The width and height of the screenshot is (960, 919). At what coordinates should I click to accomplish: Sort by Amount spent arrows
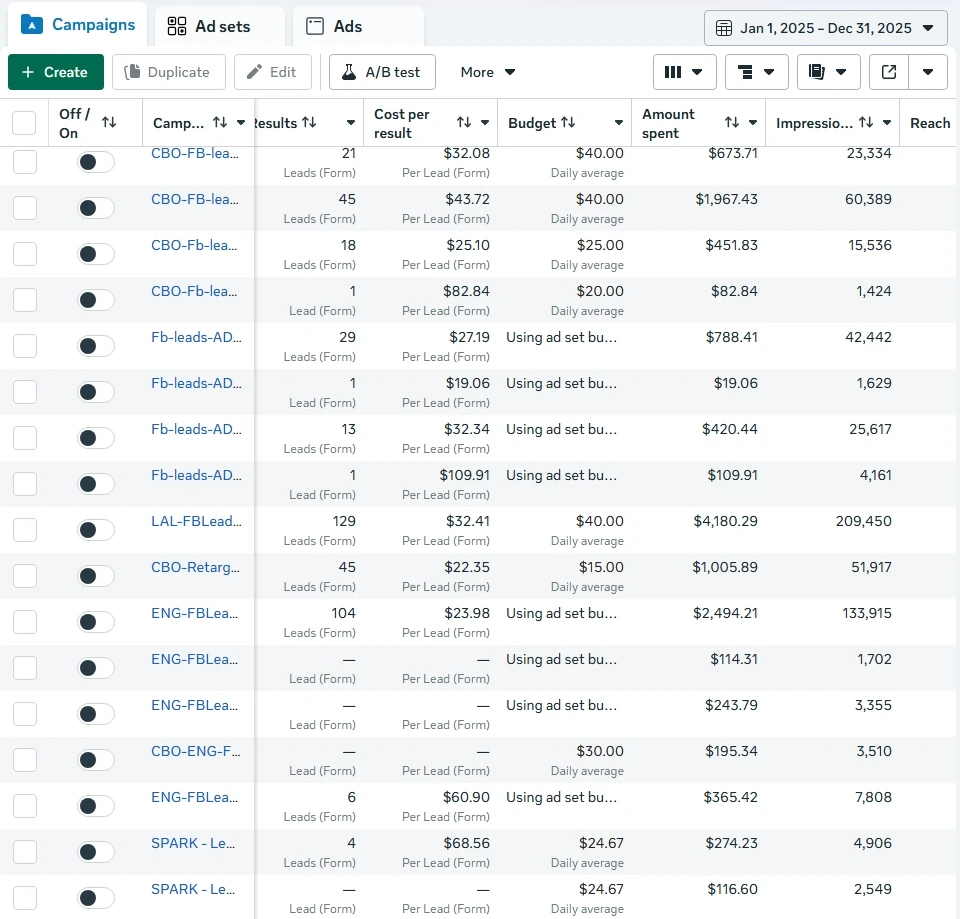732,122
